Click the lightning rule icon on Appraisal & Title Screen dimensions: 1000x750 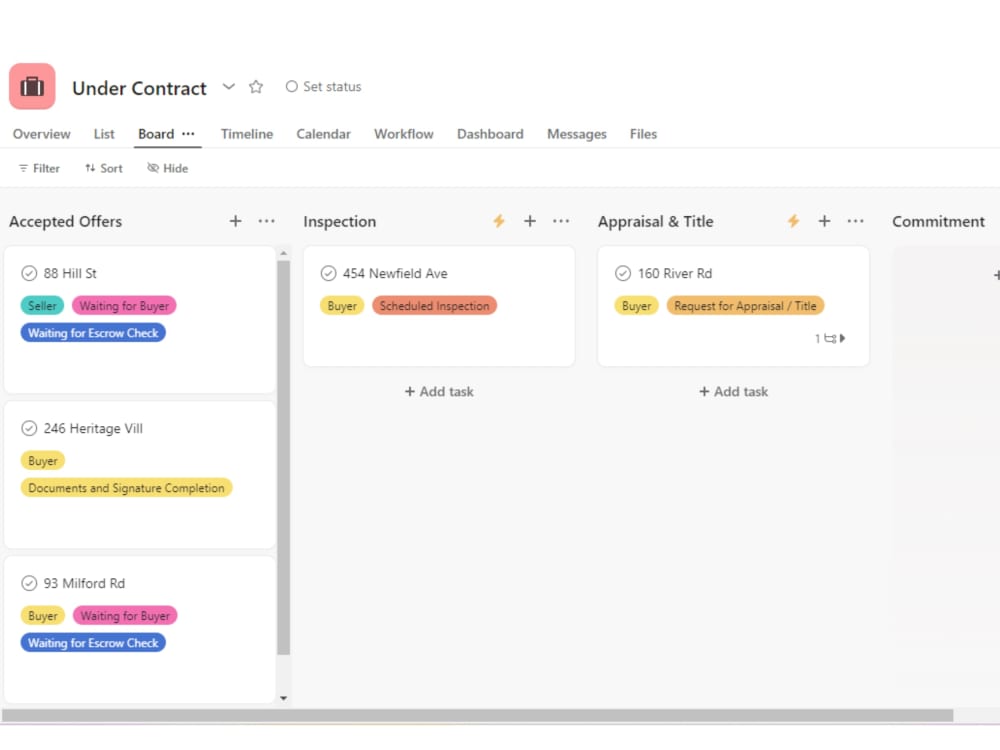(793, 221)
